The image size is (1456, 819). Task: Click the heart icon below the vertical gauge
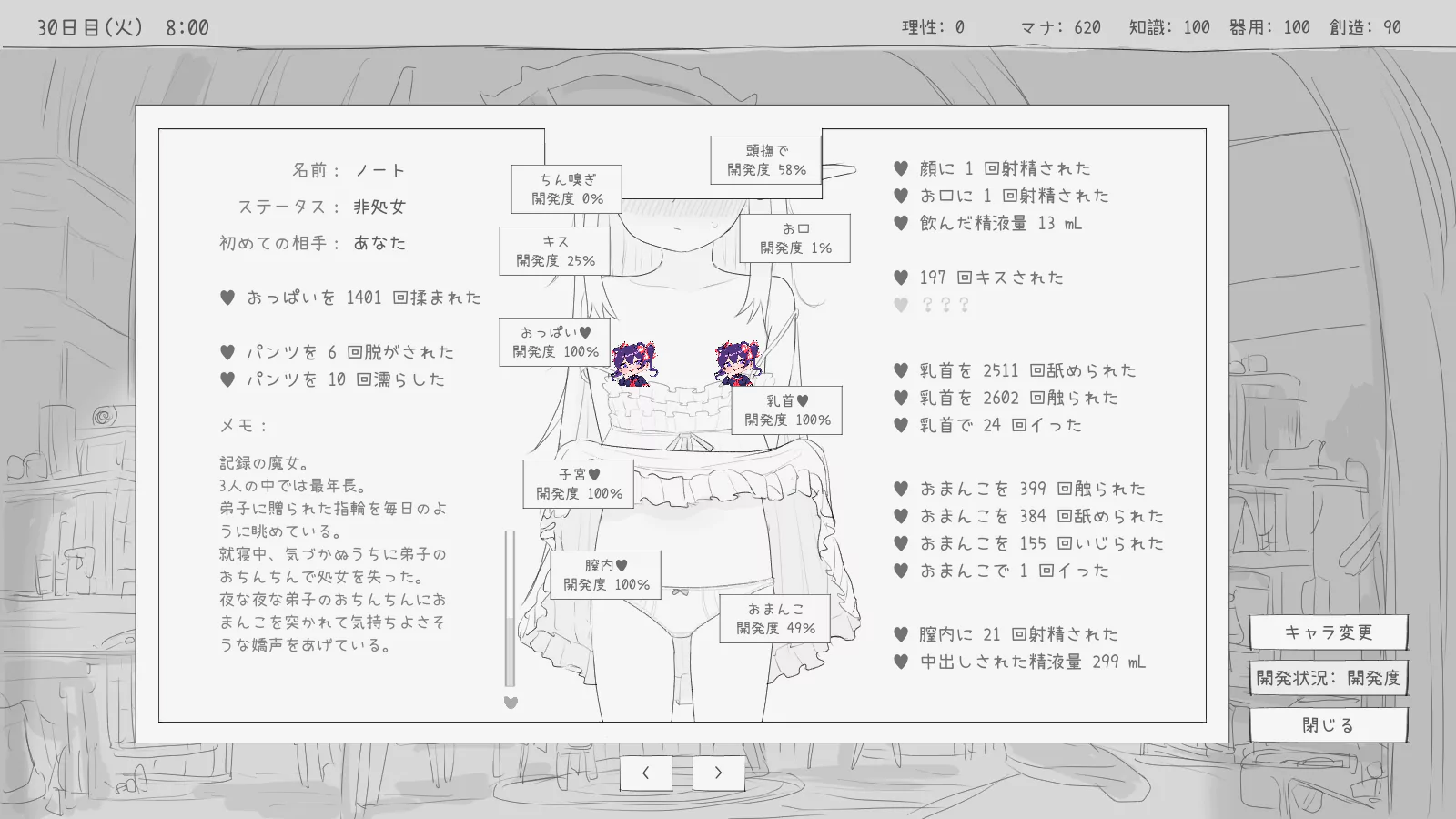point(511,703)
